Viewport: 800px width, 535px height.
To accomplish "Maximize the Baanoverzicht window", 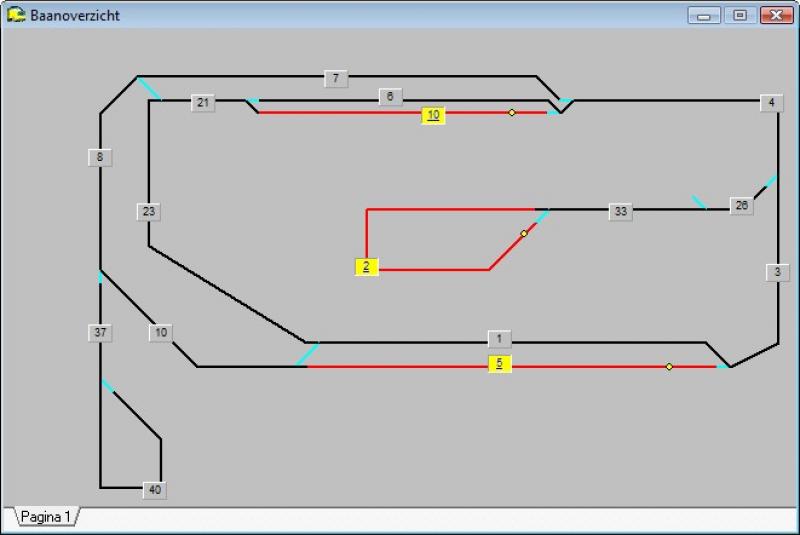I will coord(740,15).
